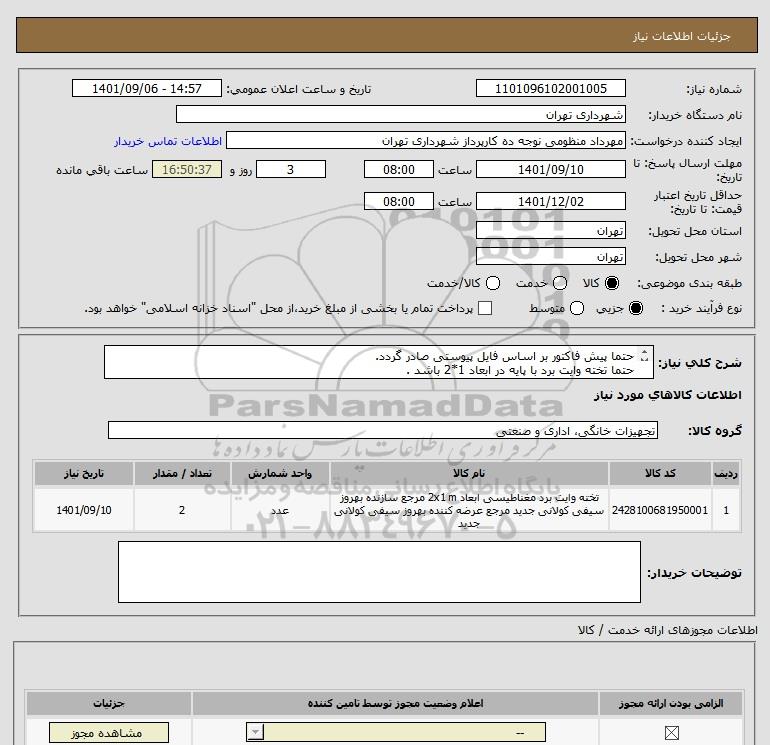Screen dimensions: 770x745
Task: Click the تعداد / مقدار column header
Action: pyautogui.click(x=182, y=473)
